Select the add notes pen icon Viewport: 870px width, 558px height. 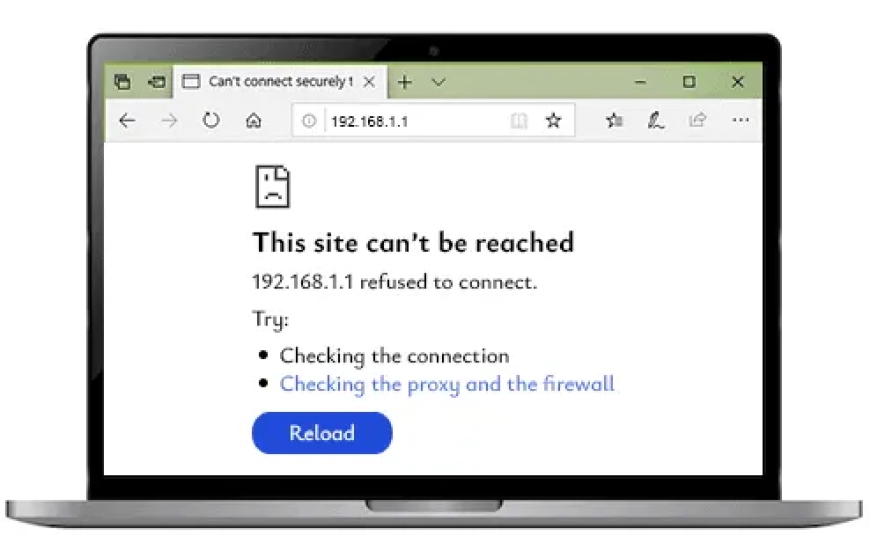(x=655, y=120)
